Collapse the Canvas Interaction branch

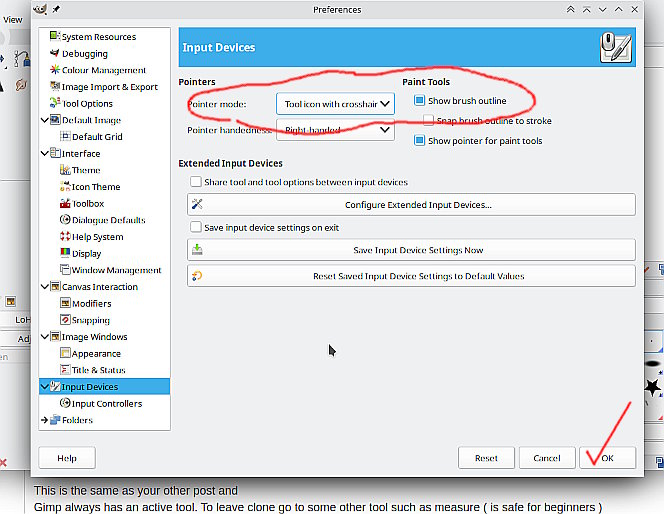tap(44, 287)
